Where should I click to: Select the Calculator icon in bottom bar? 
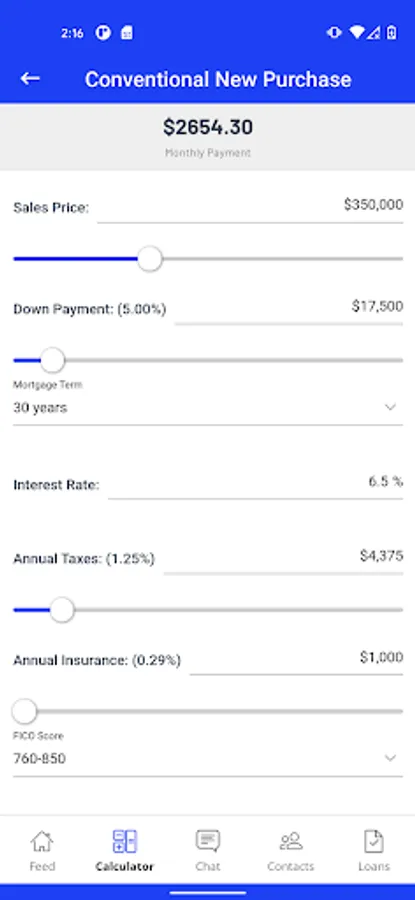click(125, 841)
